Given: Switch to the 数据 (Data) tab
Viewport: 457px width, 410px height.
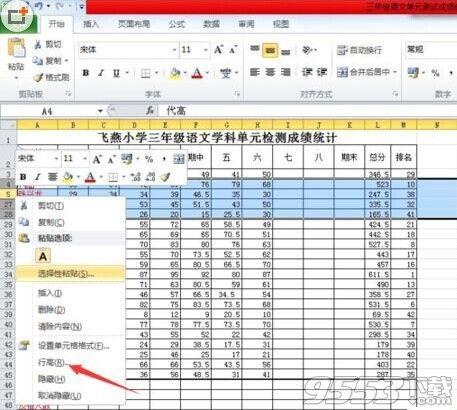Looking at the screenshot, I should tap(211, 24).
